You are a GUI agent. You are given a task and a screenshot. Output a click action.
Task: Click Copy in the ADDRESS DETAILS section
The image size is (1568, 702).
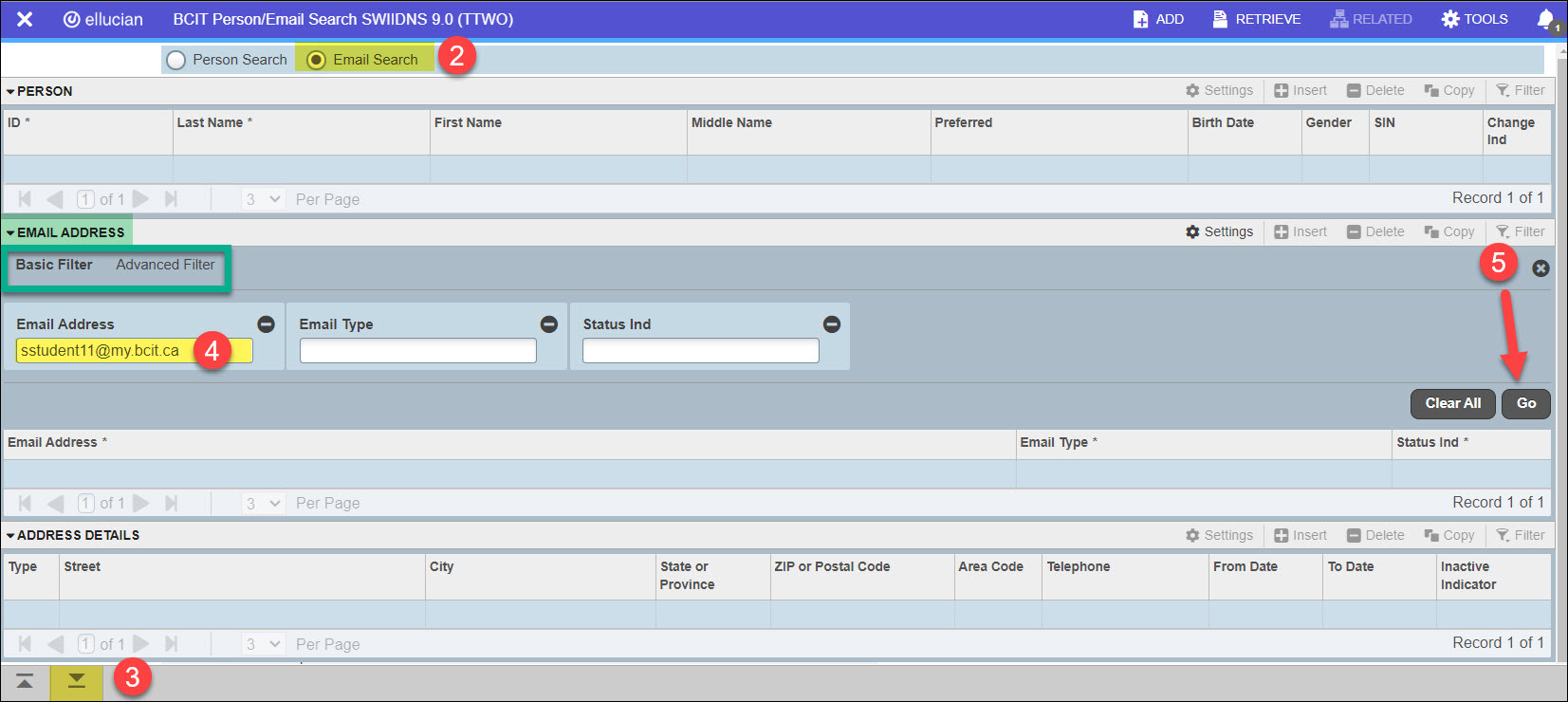click(x=1448, y=535)
